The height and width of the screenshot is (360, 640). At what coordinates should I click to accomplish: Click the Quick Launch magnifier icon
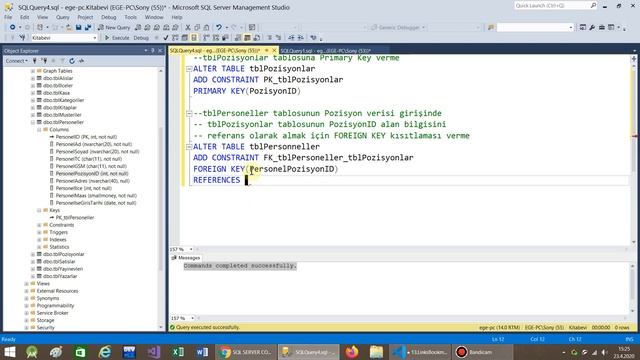point(593,6)
